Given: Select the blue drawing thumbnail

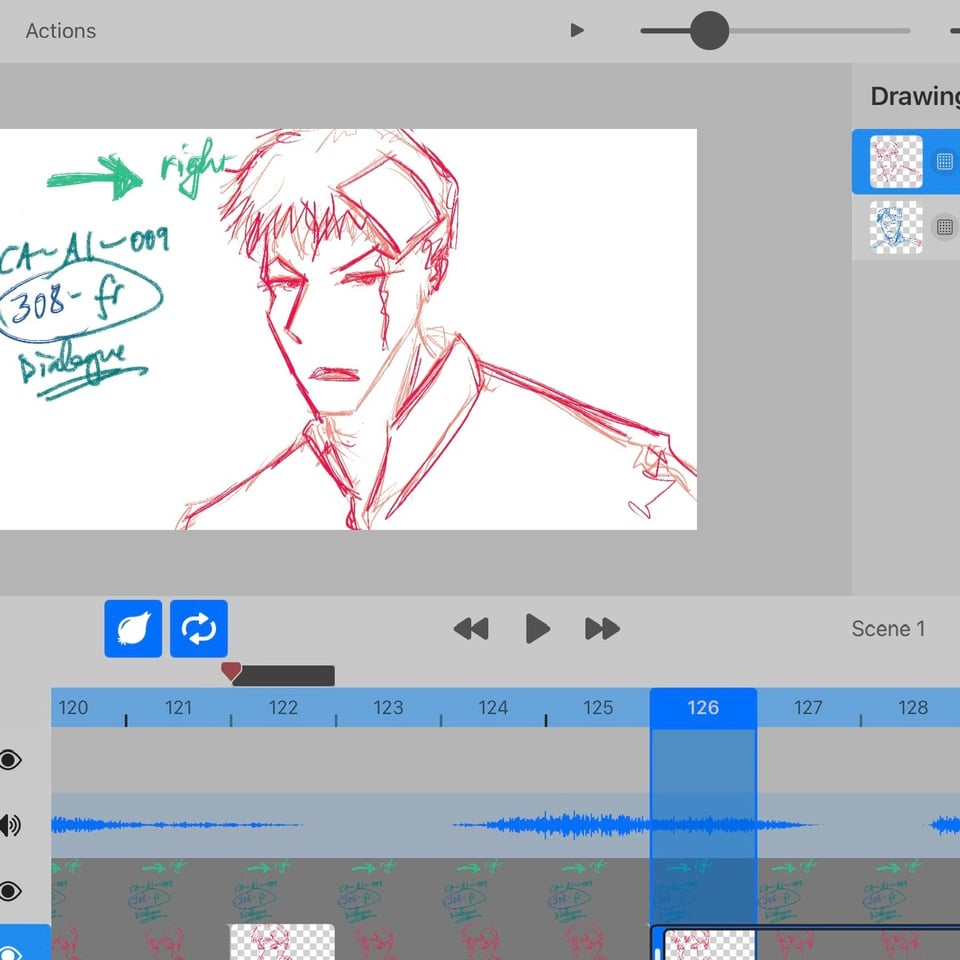Looking at the screenshot, I should 895,226.
